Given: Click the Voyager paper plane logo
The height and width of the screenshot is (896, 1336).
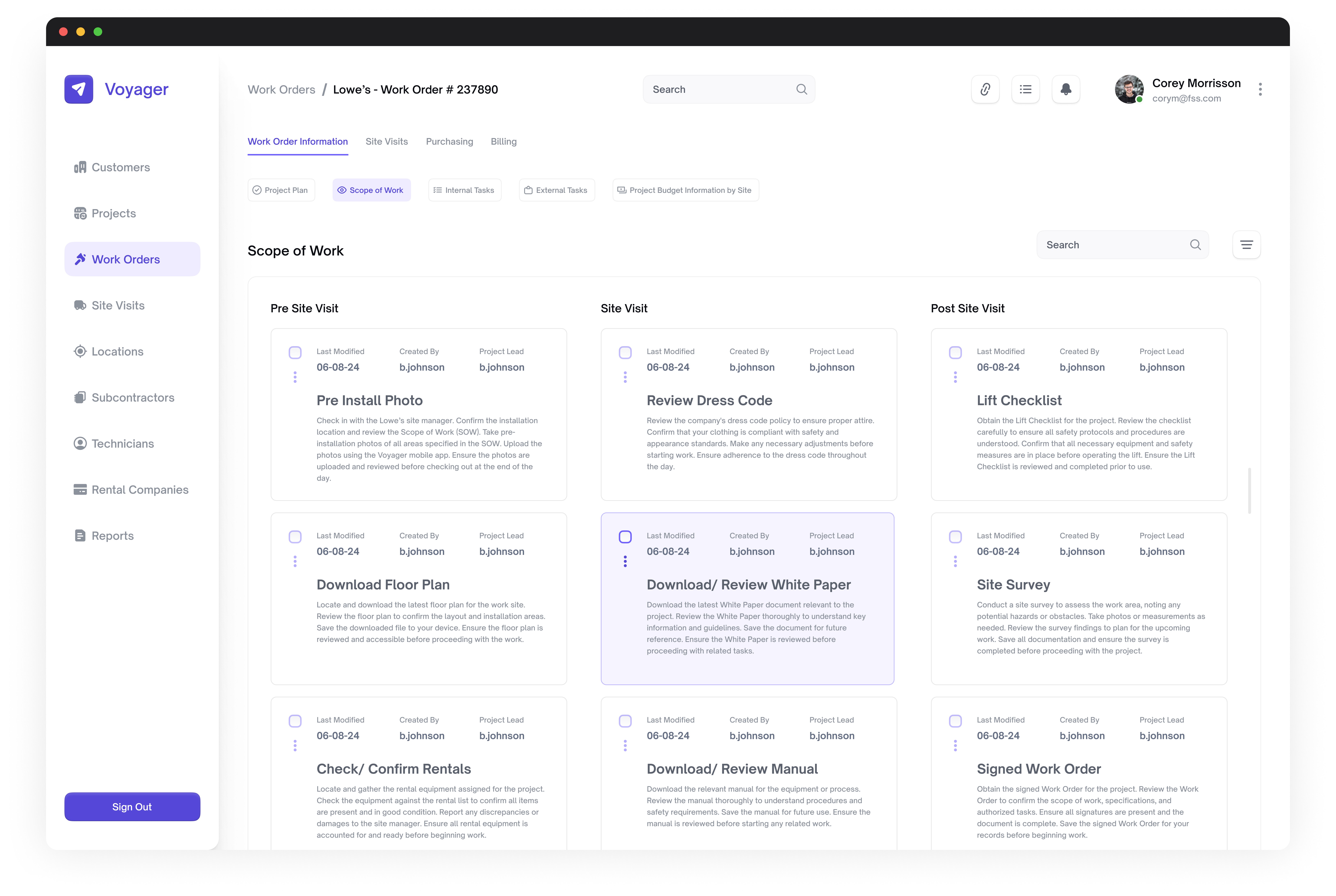Looking at the screenshot, I should pos(79,89).
